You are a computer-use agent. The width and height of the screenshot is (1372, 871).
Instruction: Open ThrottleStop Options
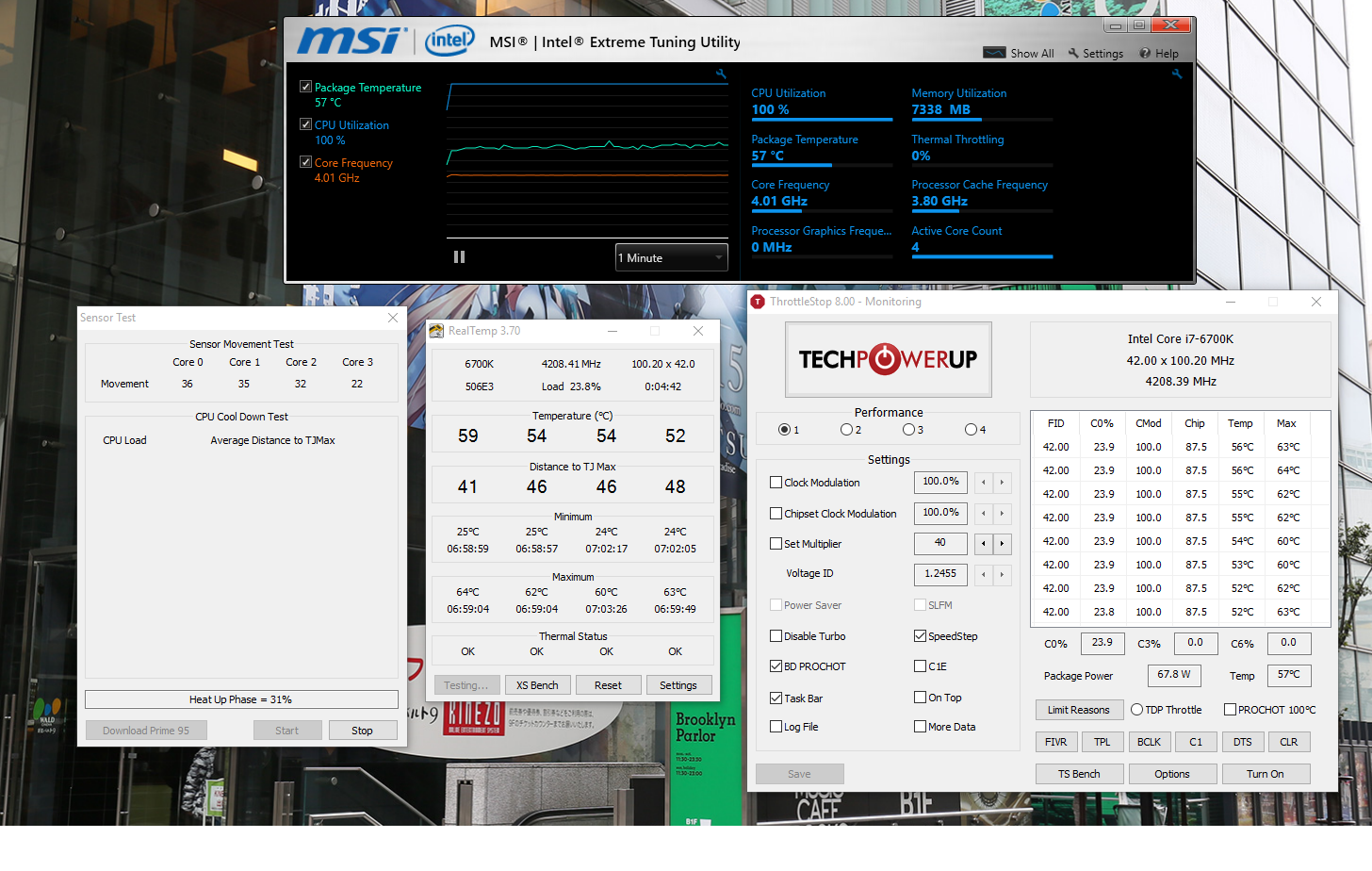[x=1172, y=774]
